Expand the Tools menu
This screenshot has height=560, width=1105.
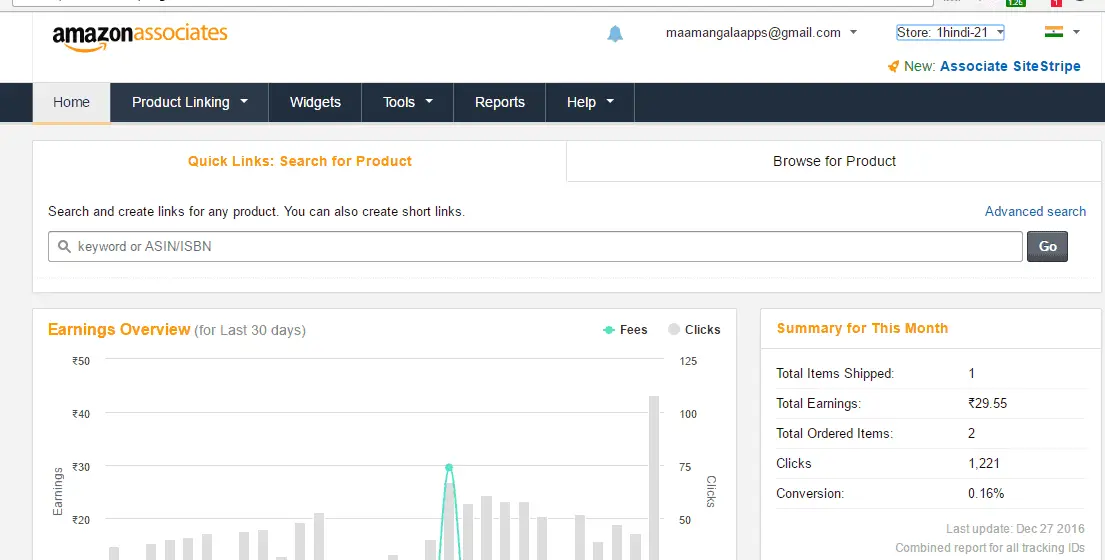407,102
